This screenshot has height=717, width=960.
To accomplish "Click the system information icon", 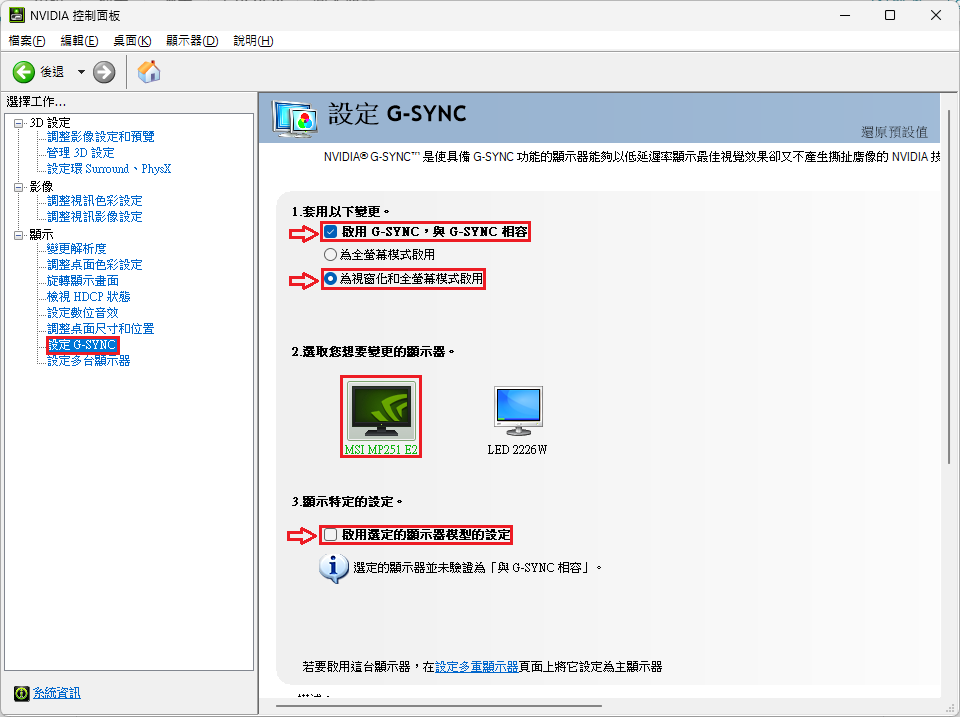I will coord(21,693).
